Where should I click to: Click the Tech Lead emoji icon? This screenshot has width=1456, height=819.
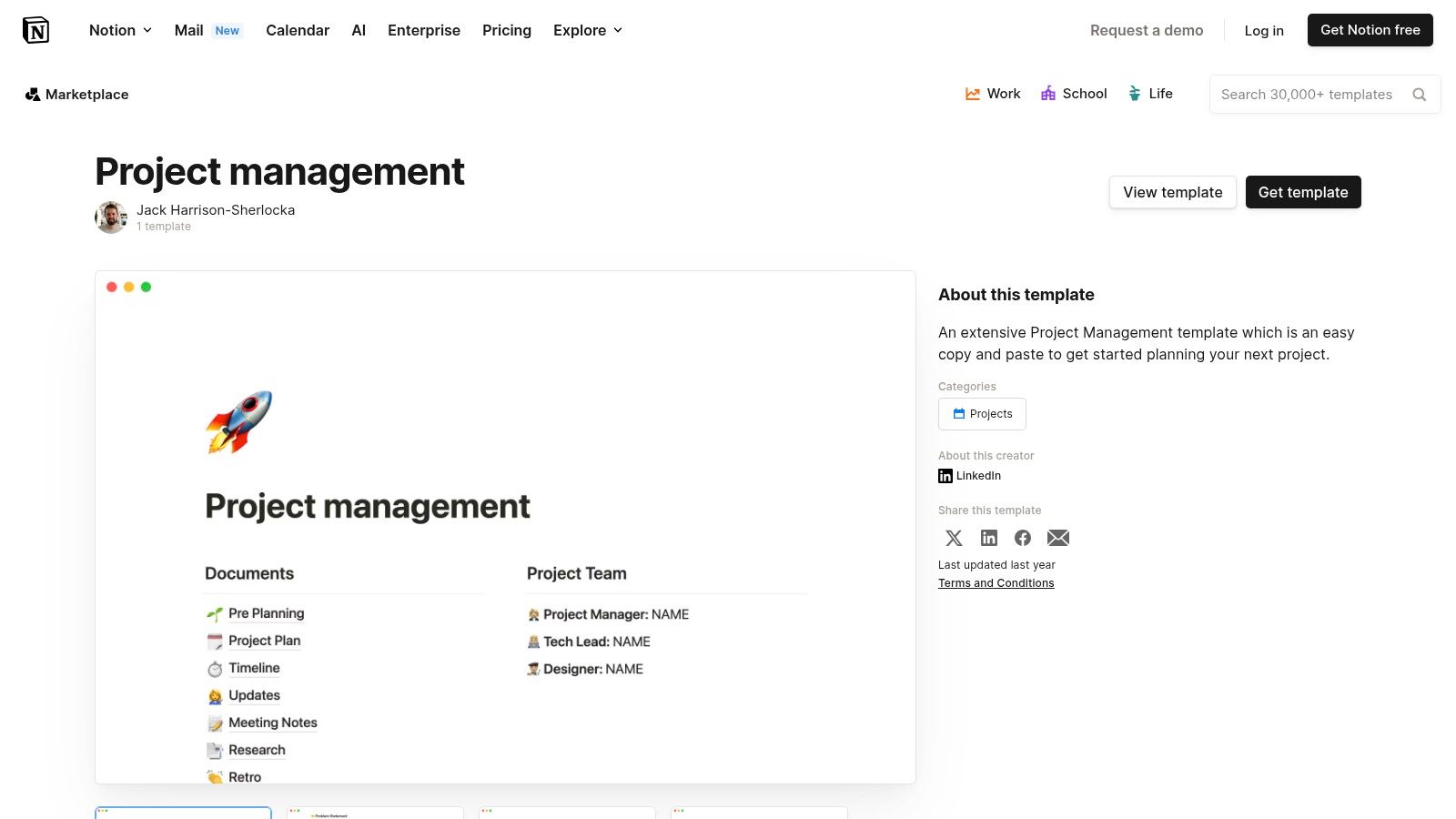pos(534,642)
